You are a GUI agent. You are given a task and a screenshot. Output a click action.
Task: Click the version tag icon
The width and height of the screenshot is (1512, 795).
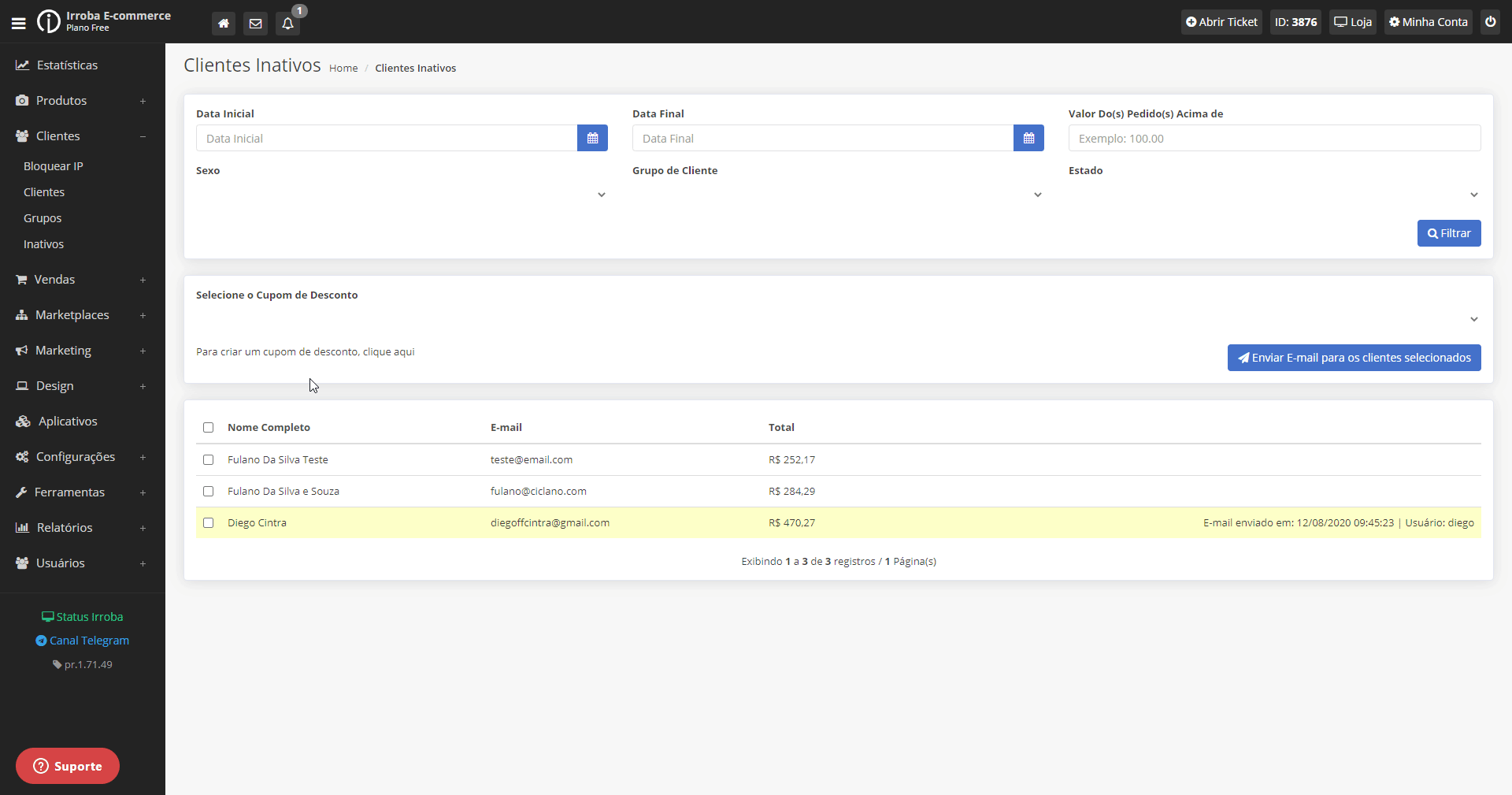(57, 664)
